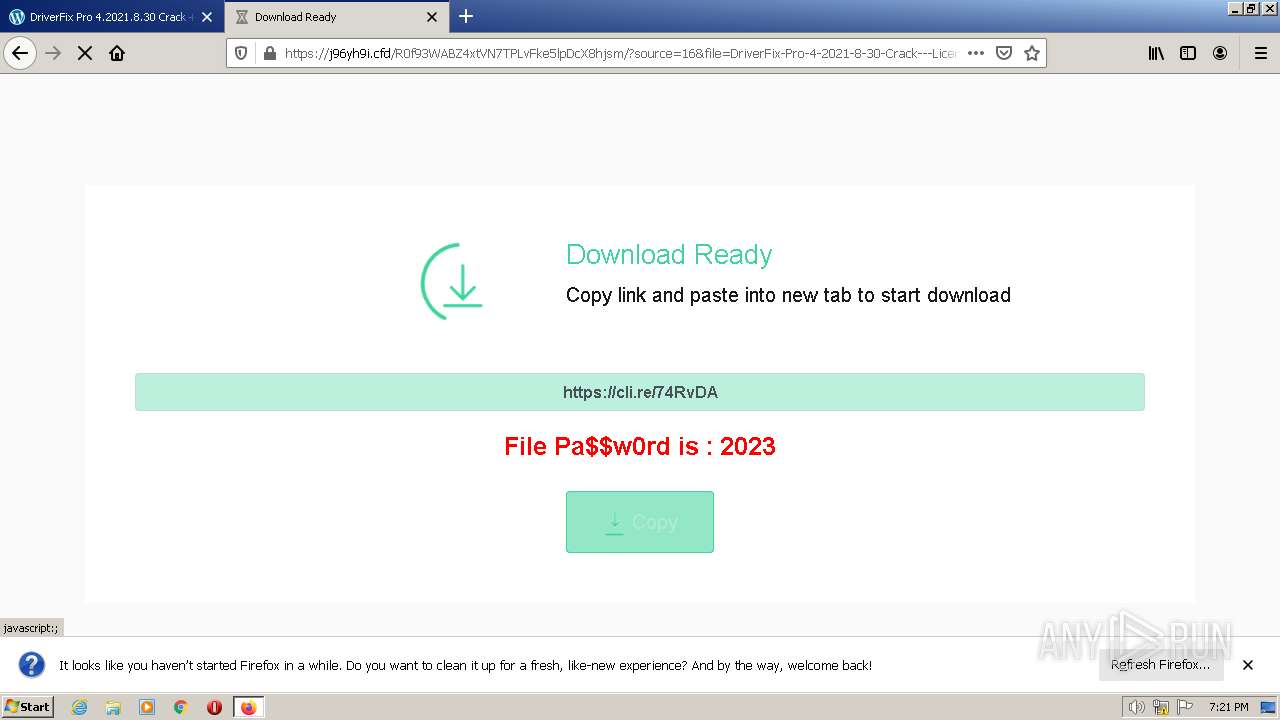The width and height of the screenshot is (1280, 720).
Task: Click the 7:21 PM system clock
Action: [1228, 707]
